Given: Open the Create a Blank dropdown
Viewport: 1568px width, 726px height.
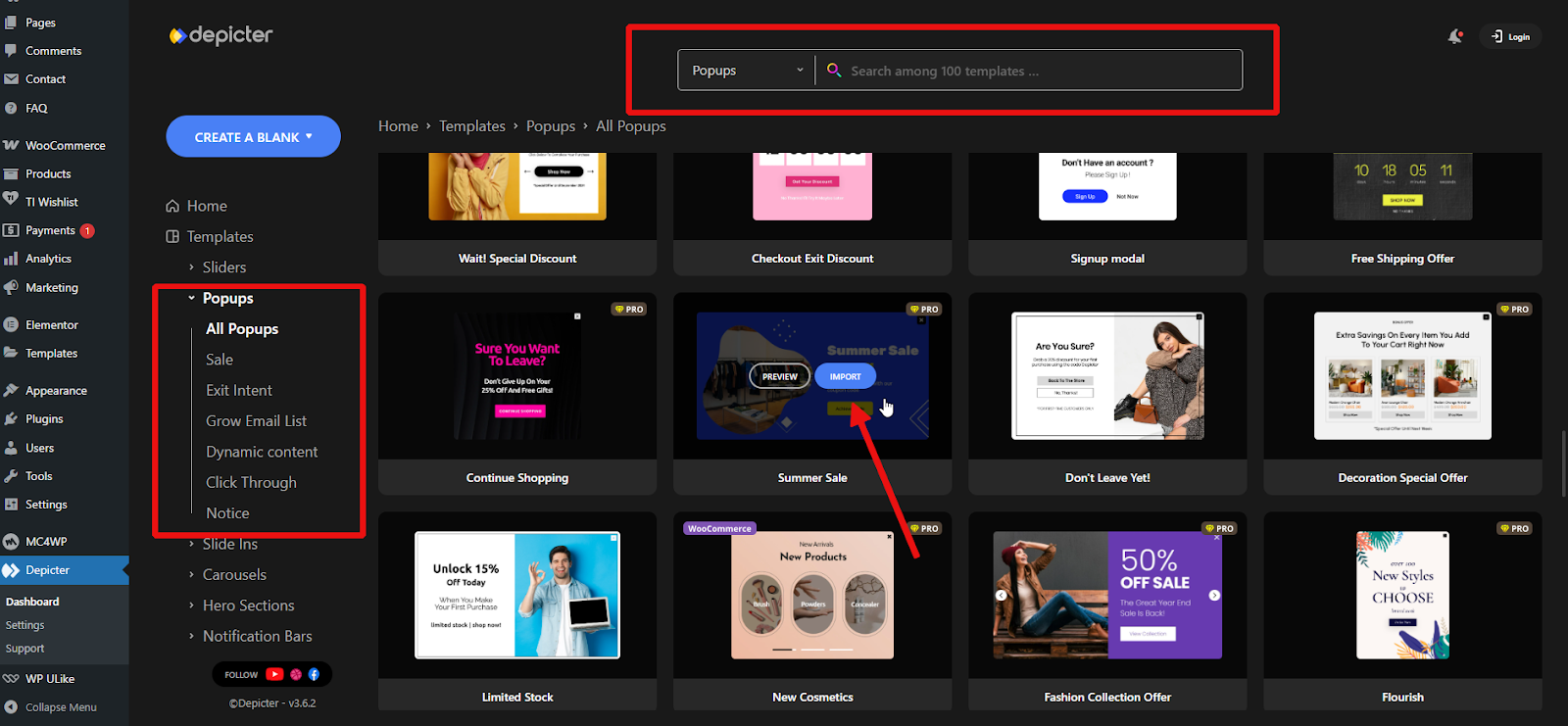Looking at the screenshot, I should point(253,137).
